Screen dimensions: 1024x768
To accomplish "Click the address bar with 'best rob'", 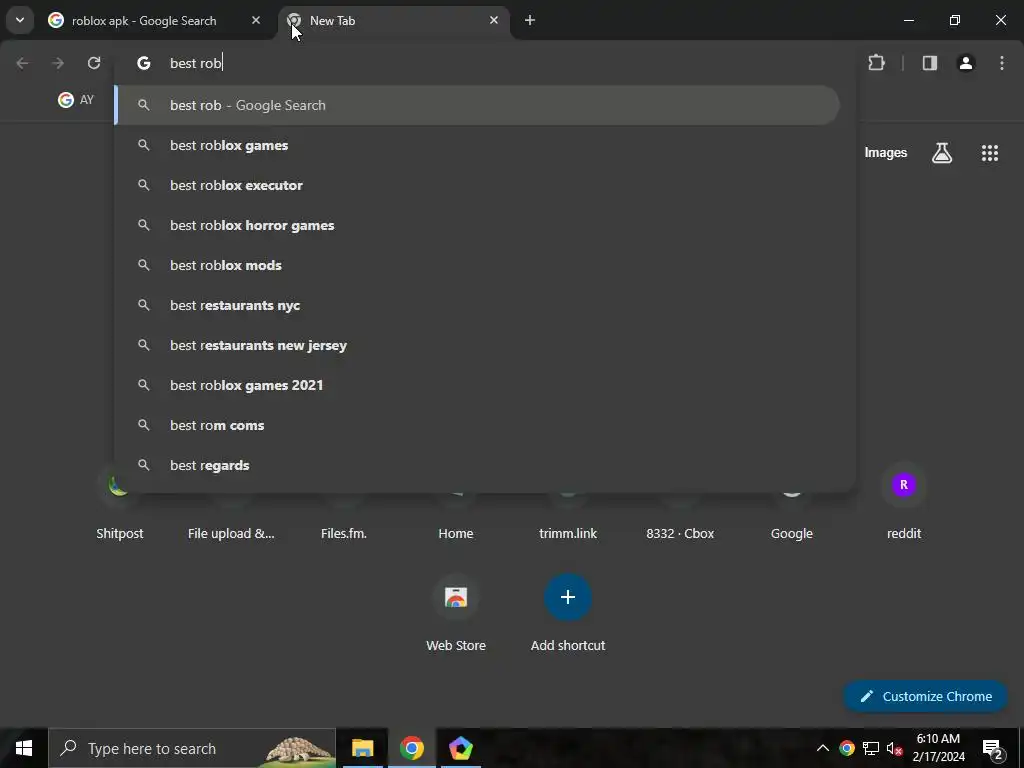I will (483, 63).
